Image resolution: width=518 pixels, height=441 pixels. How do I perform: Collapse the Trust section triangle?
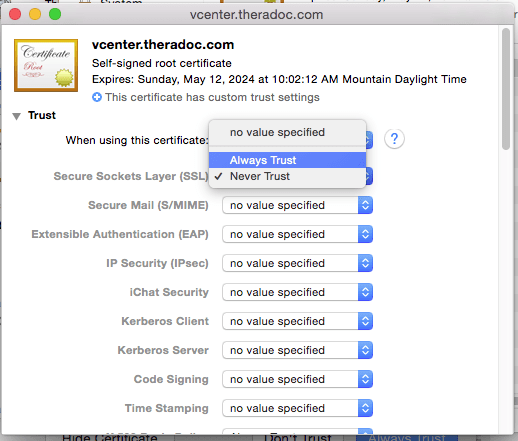tap(16, 116)
